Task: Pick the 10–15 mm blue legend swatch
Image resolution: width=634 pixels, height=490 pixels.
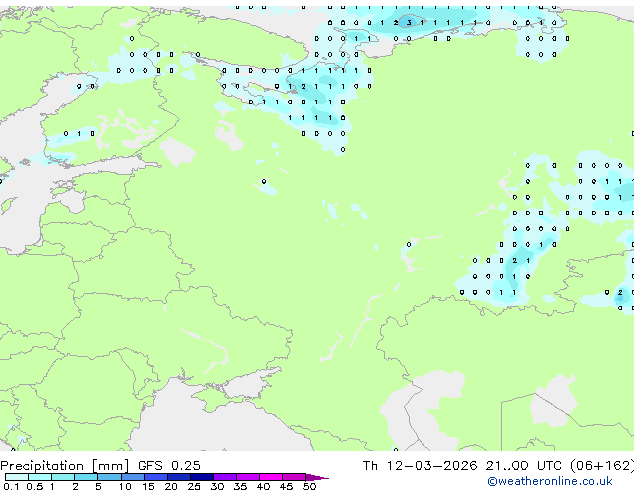Action: click(x=133, y=477)
